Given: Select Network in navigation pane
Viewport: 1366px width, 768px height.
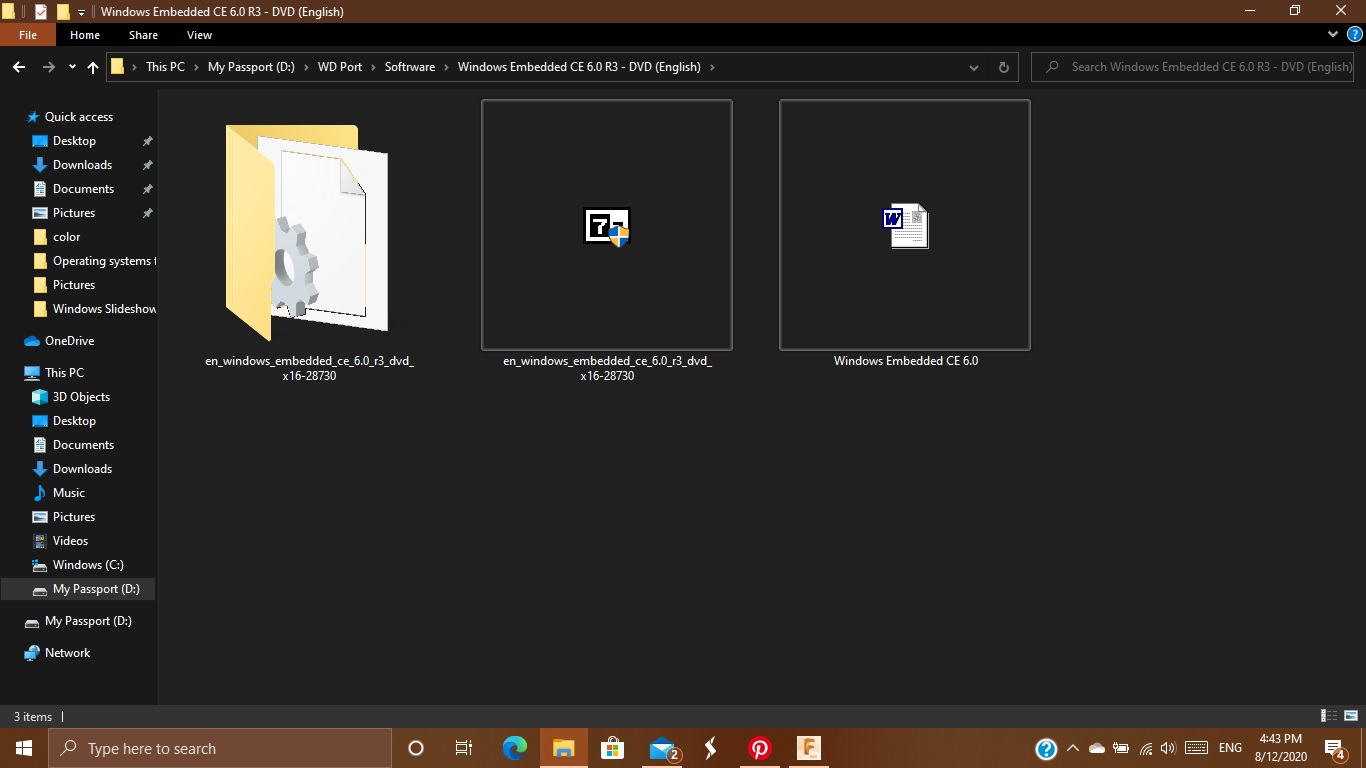Looking at the screenshot, I should click(67, 653).
